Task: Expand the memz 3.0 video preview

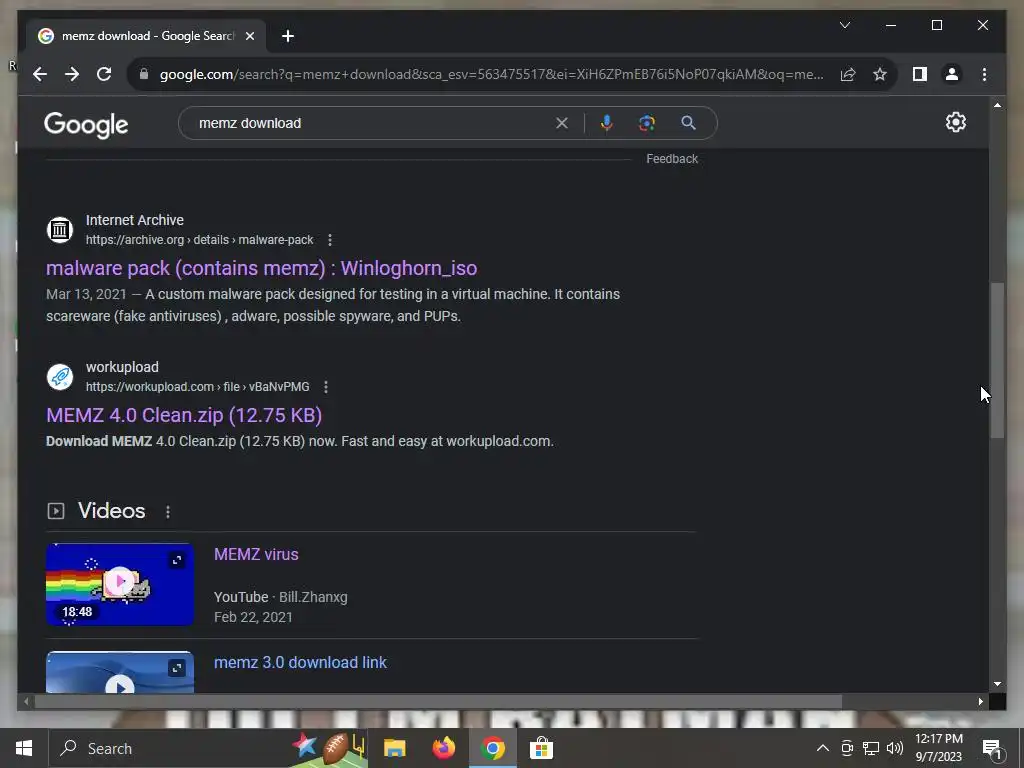Action: 177,668
